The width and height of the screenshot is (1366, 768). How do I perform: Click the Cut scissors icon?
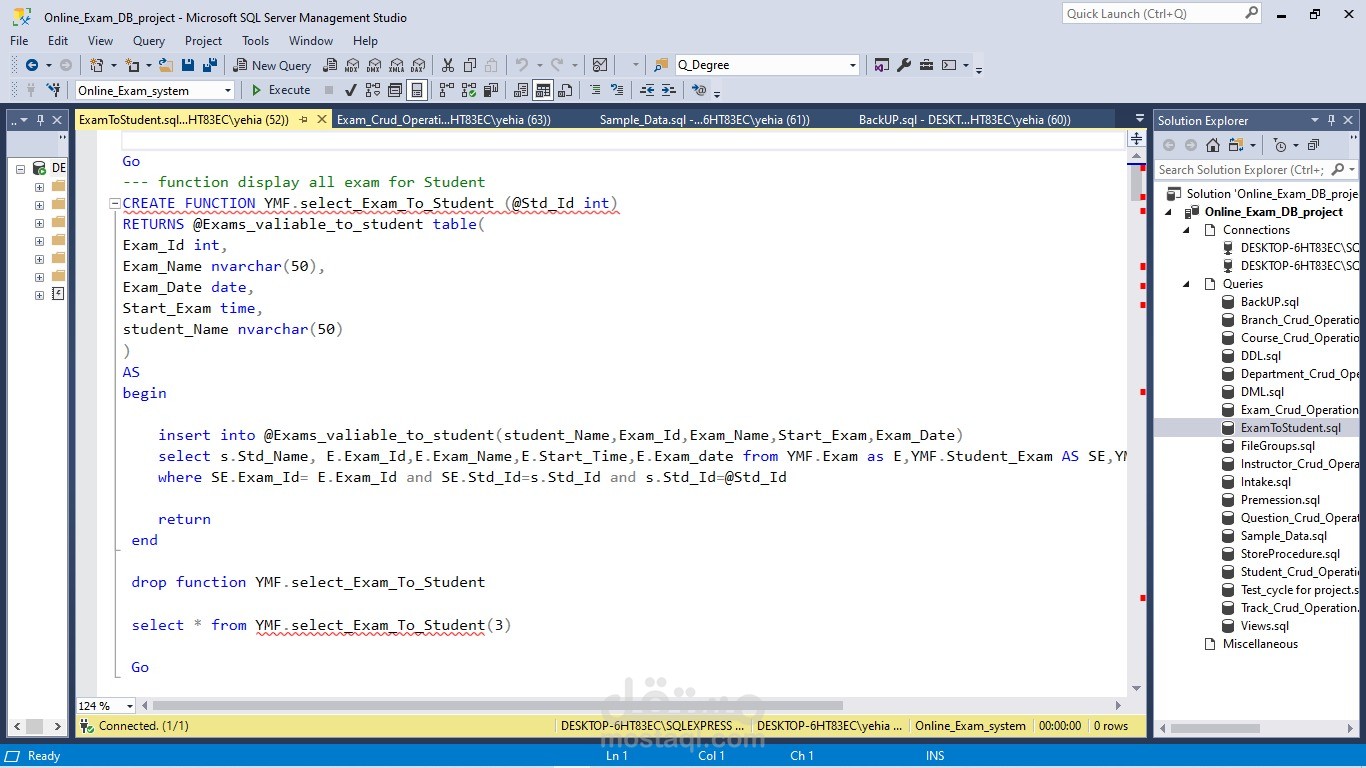point(447,65)
